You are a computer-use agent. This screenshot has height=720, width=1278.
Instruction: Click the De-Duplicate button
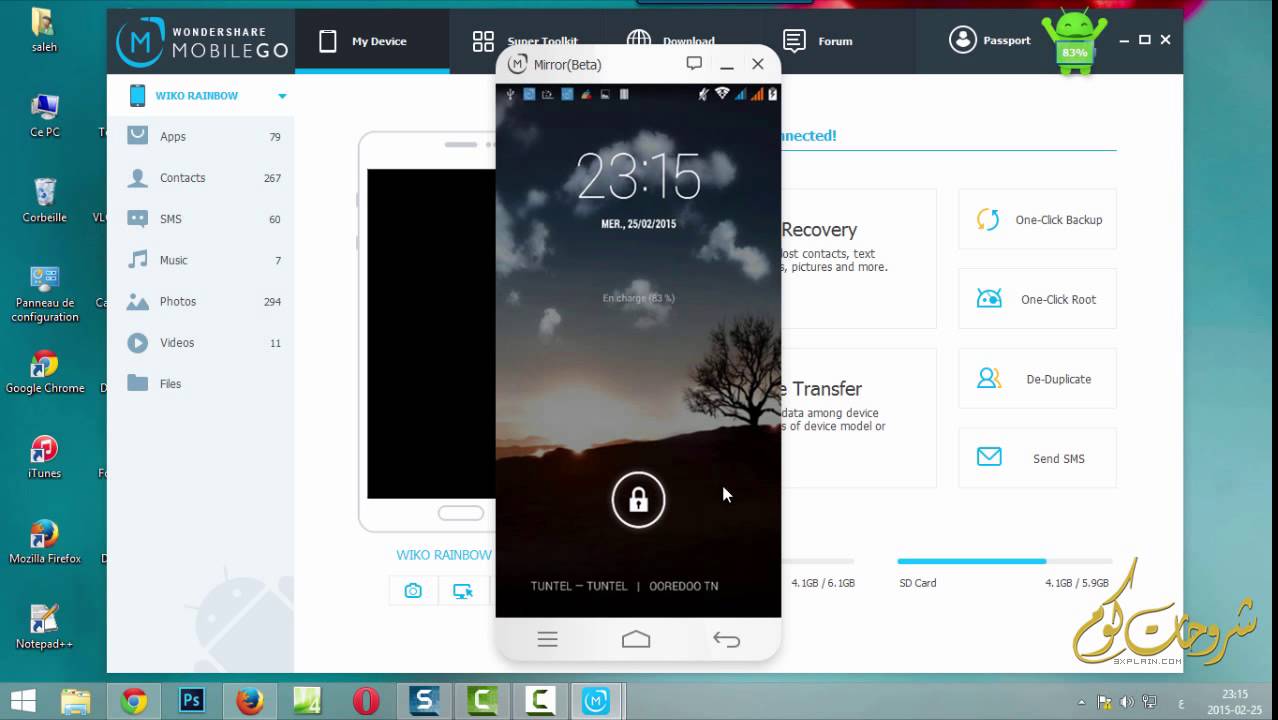tap(1037, 379)
